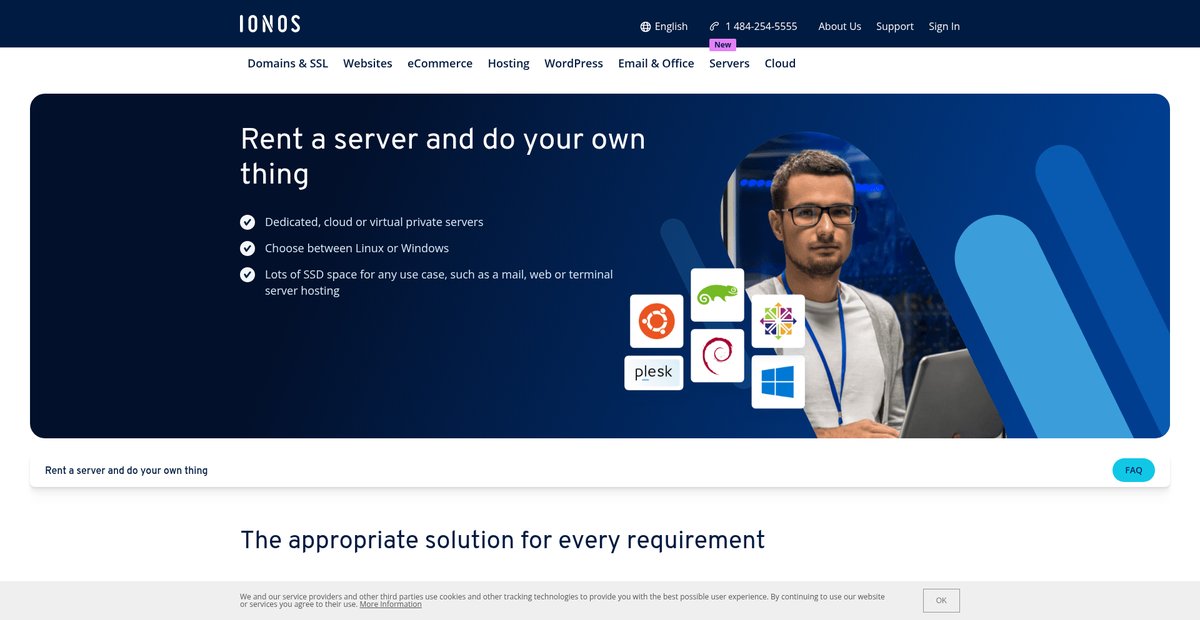Click checkmark icon beside 'Choose between Linux or Windows'
1200x620 pixels.
pyautogui.click(x=248, y=248)
